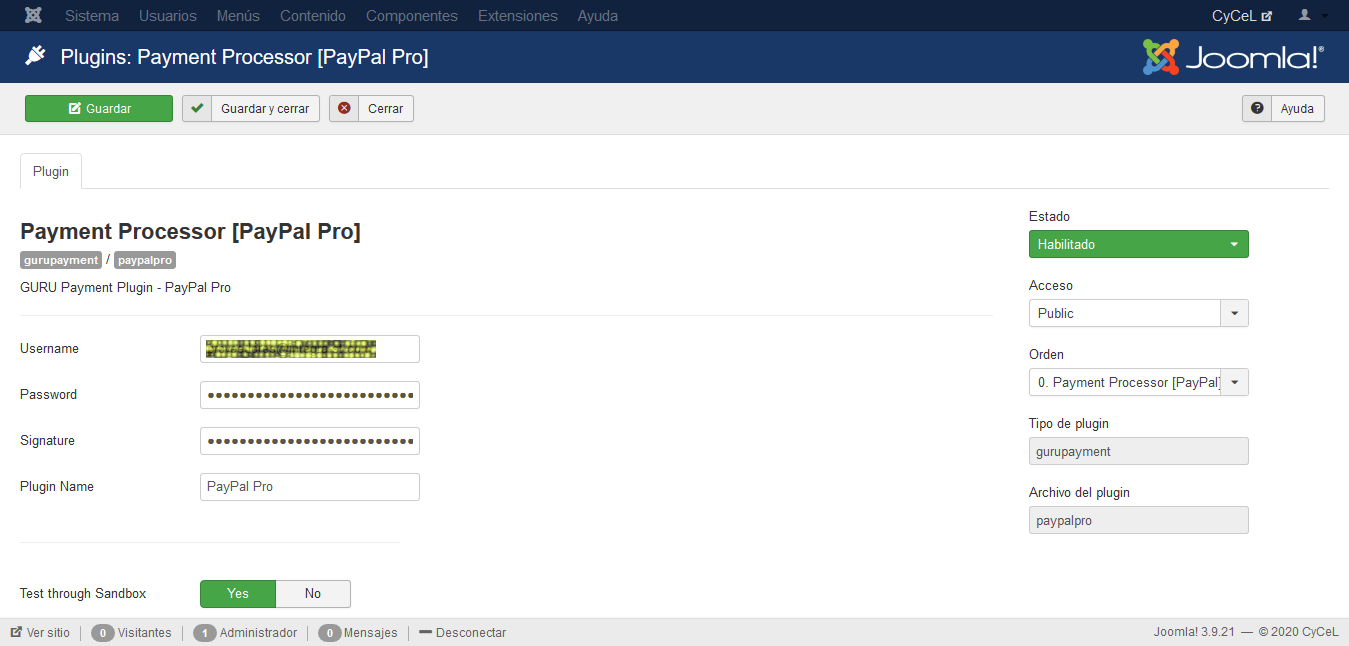Open the user account menu icon
This screenshot has height=646, width=1349.
click(1313, 16)
